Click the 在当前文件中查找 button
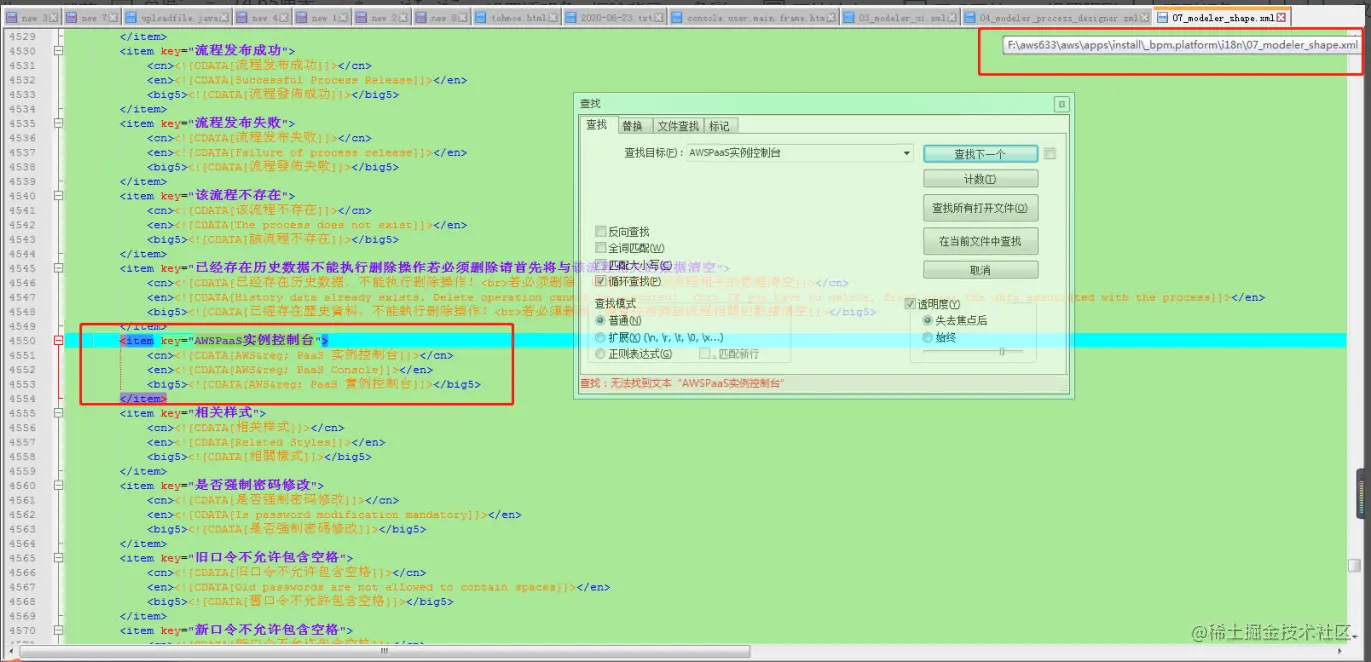The height and width of the screenshot is (662, 1371). (x=980, y=241)
